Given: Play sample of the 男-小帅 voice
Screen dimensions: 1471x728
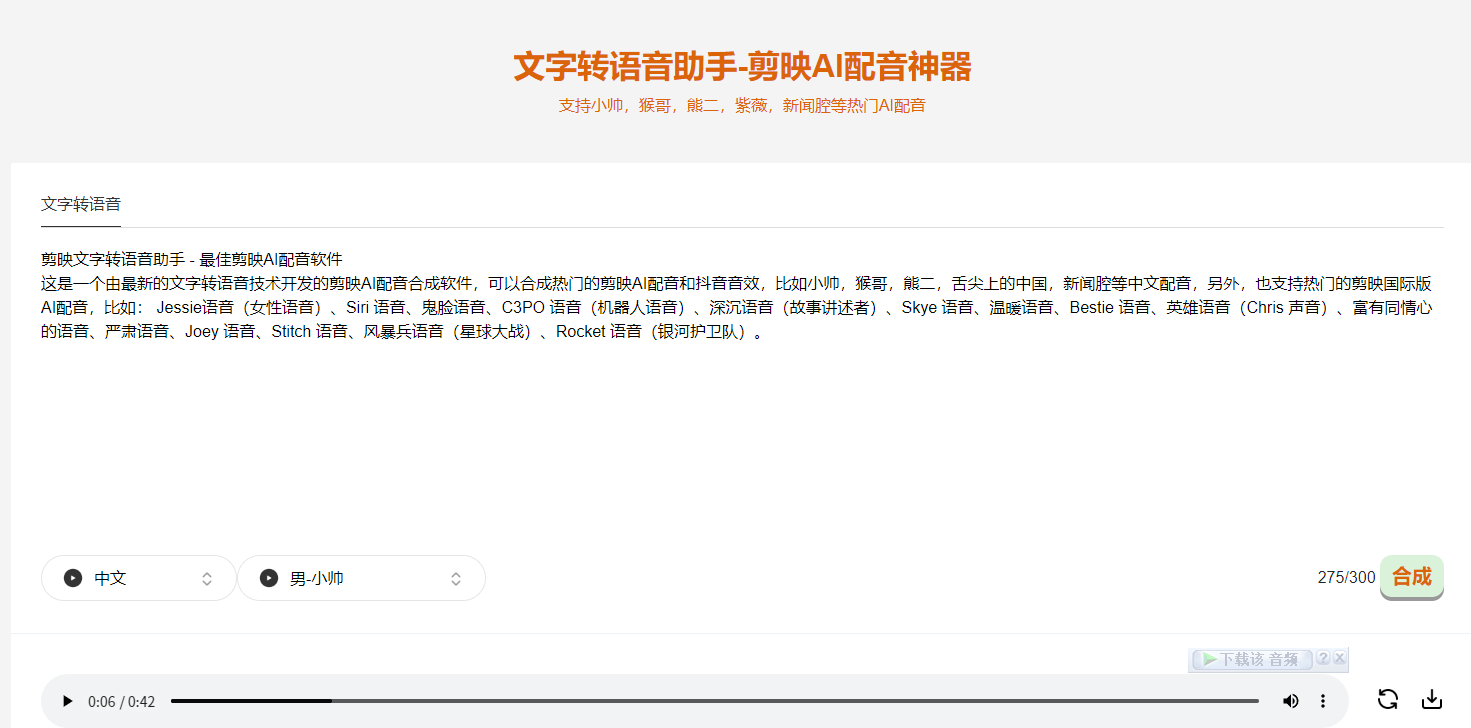Looking at the screenshot, I should coord(268,578).
